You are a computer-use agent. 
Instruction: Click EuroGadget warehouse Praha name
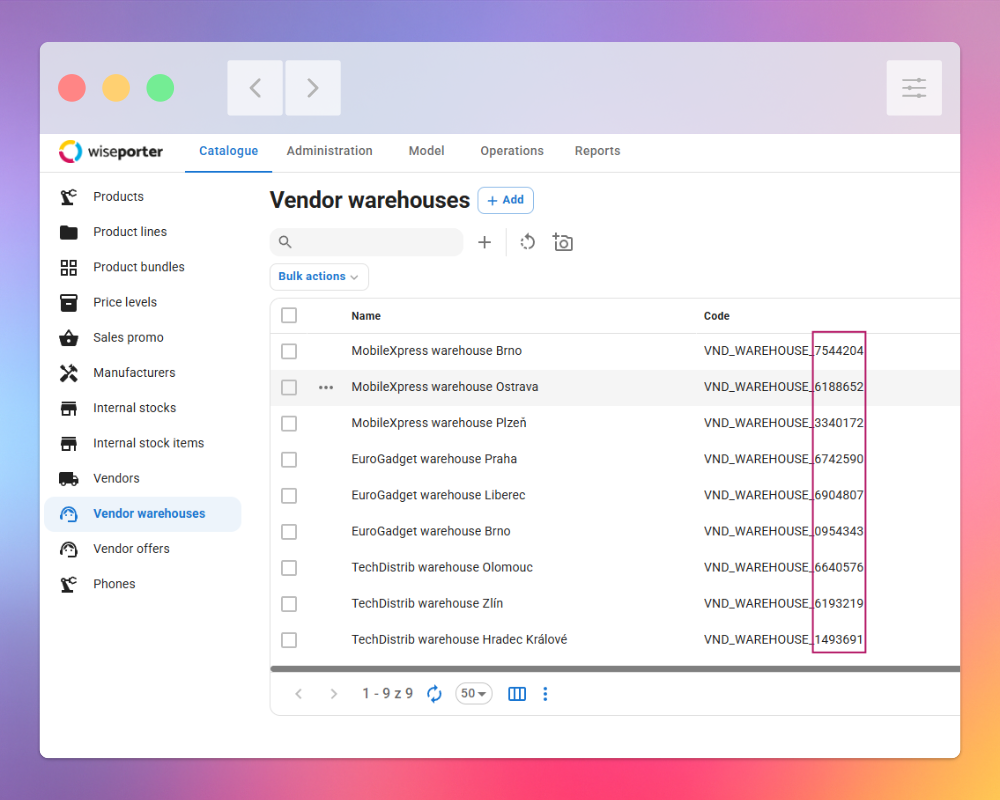coord(434,459)
